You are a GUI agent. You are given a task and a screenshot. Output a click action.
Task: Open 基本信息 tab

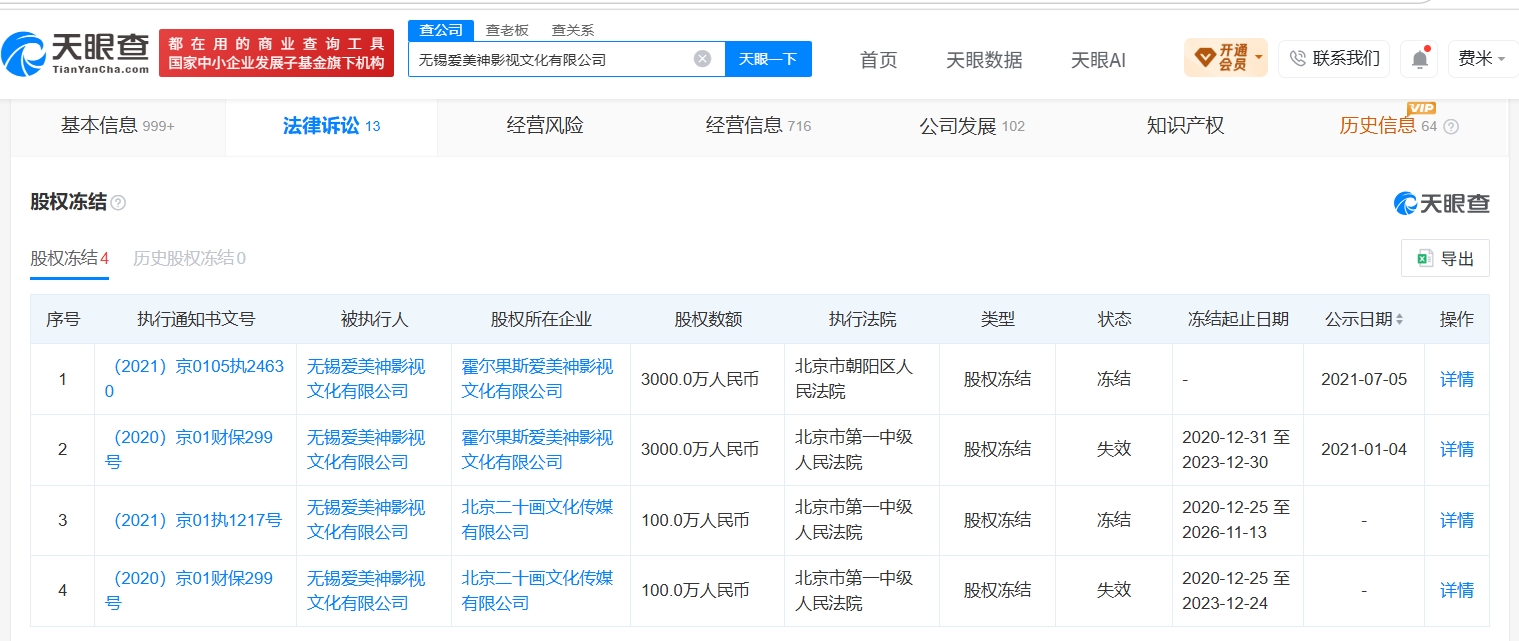click(118, 126)
